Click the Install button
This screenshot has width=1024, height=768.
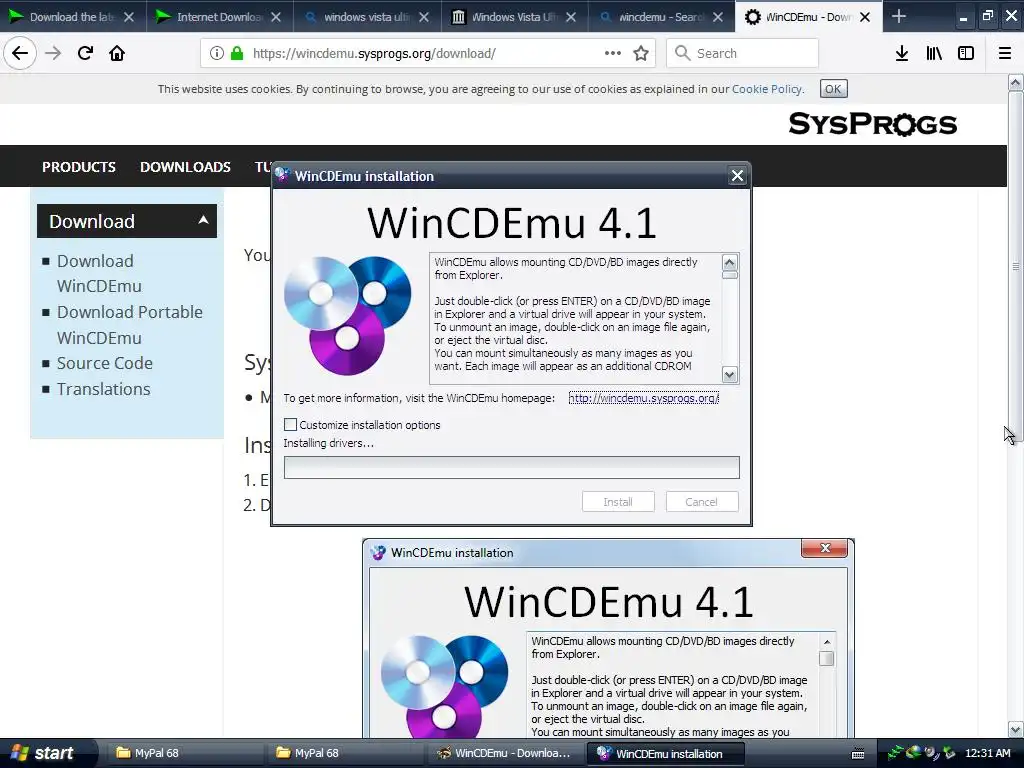[x=618, y=502]
